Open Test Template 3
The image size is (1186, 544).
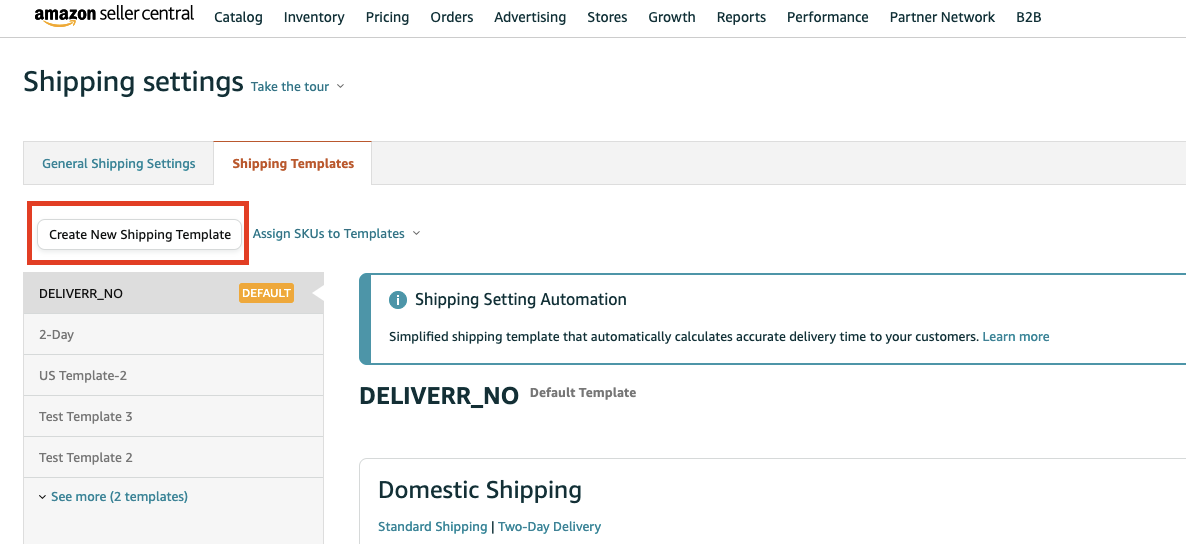[x=86, y=417]
